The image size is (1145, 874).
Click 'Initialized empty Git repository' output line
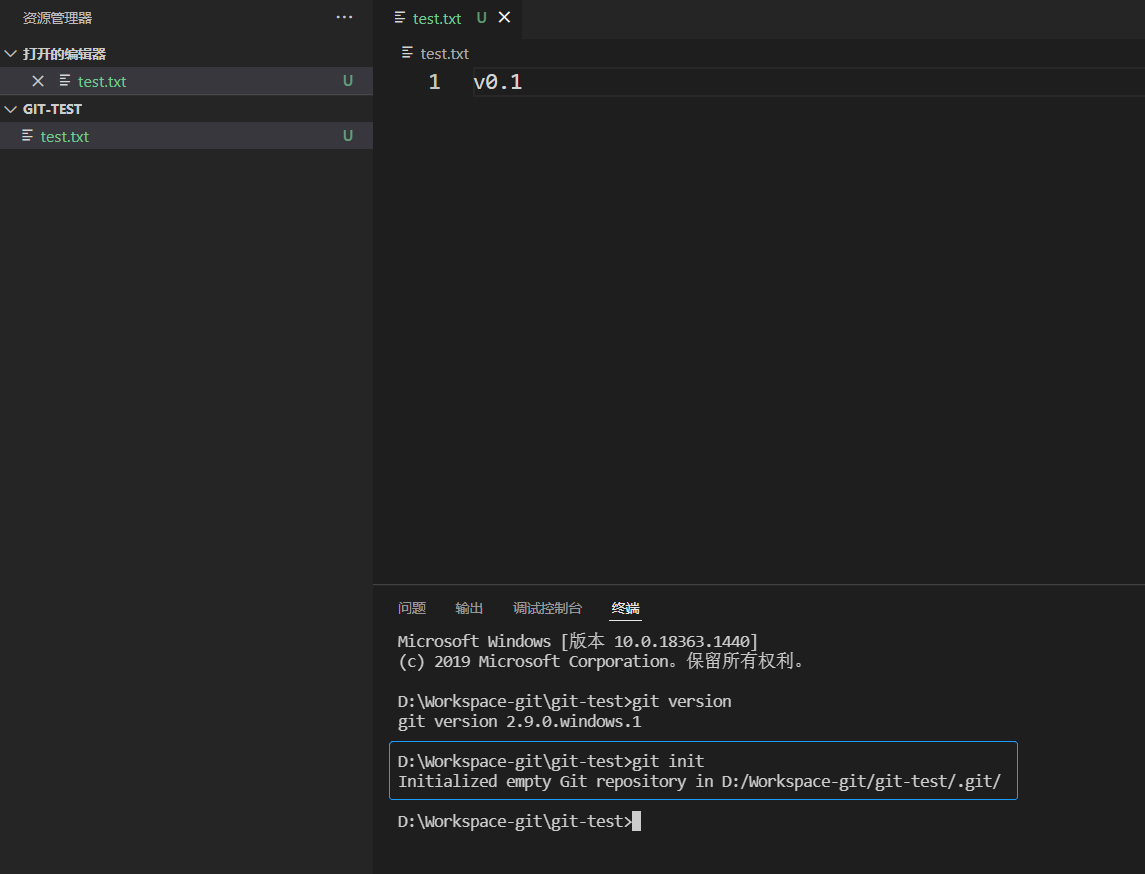(x=700, y=781)
